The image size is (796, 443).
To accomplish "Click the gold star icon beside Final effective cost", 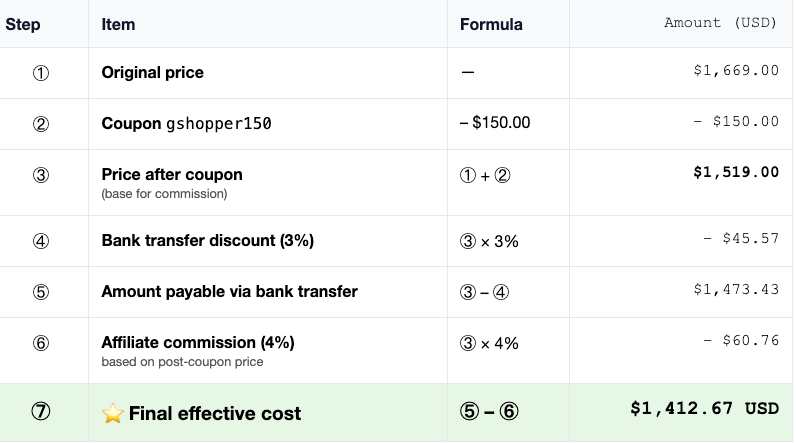I will (113, 414).
